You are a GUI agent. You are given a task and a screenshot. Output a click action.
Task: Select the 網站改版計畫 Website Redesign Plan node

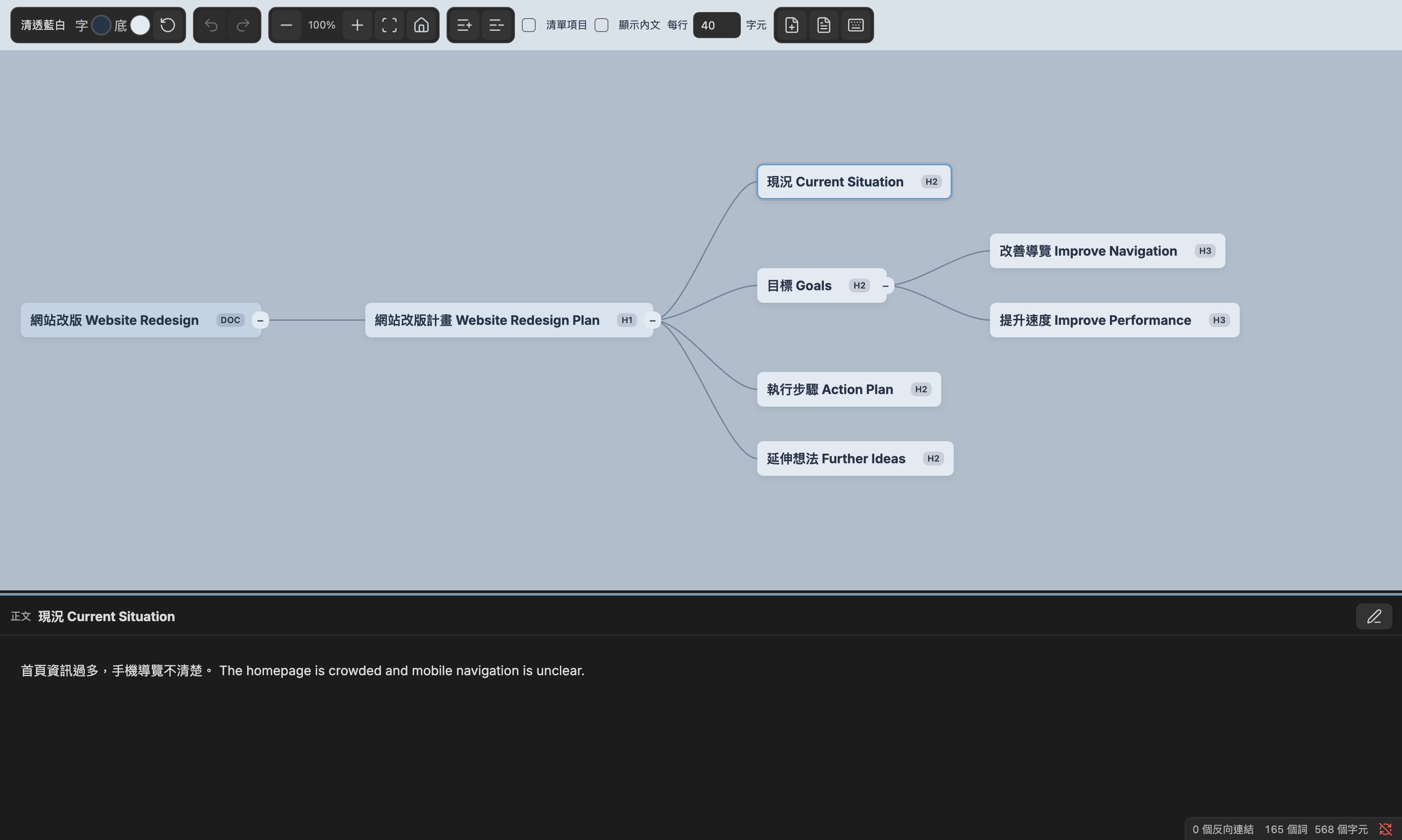pyautogui.click(x=508, y=320)
